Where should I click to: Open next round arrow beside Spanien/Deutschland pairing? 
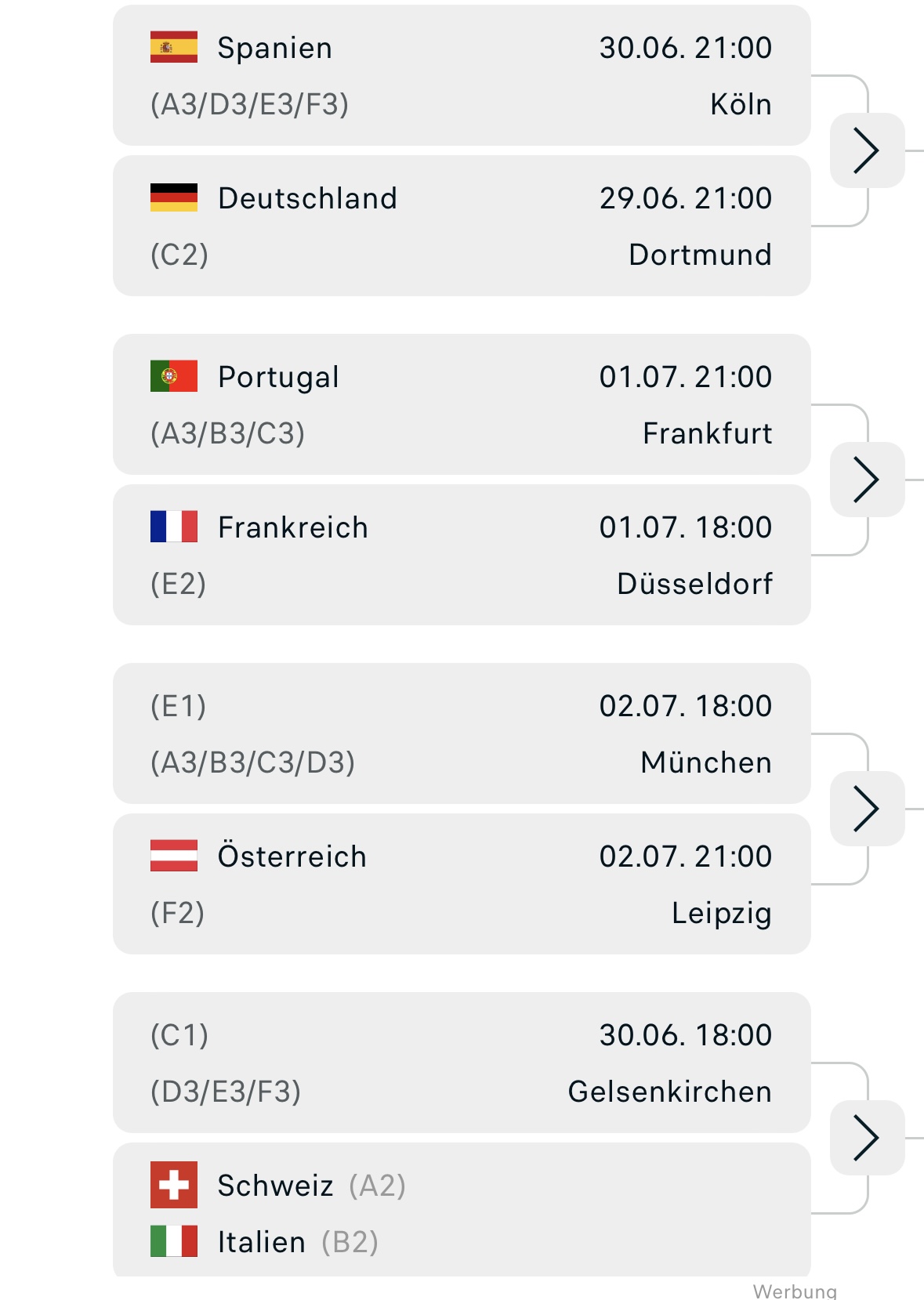(x=867, y=150)
